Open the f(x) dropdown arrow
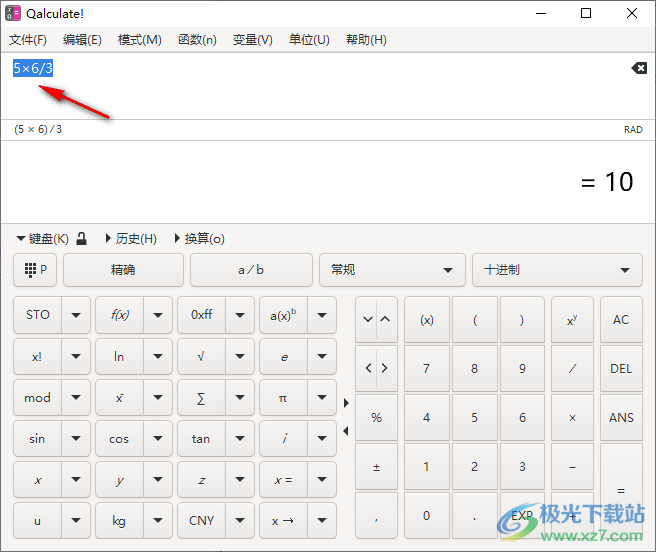This screenshot has height=552, width=656. (158, 315)
